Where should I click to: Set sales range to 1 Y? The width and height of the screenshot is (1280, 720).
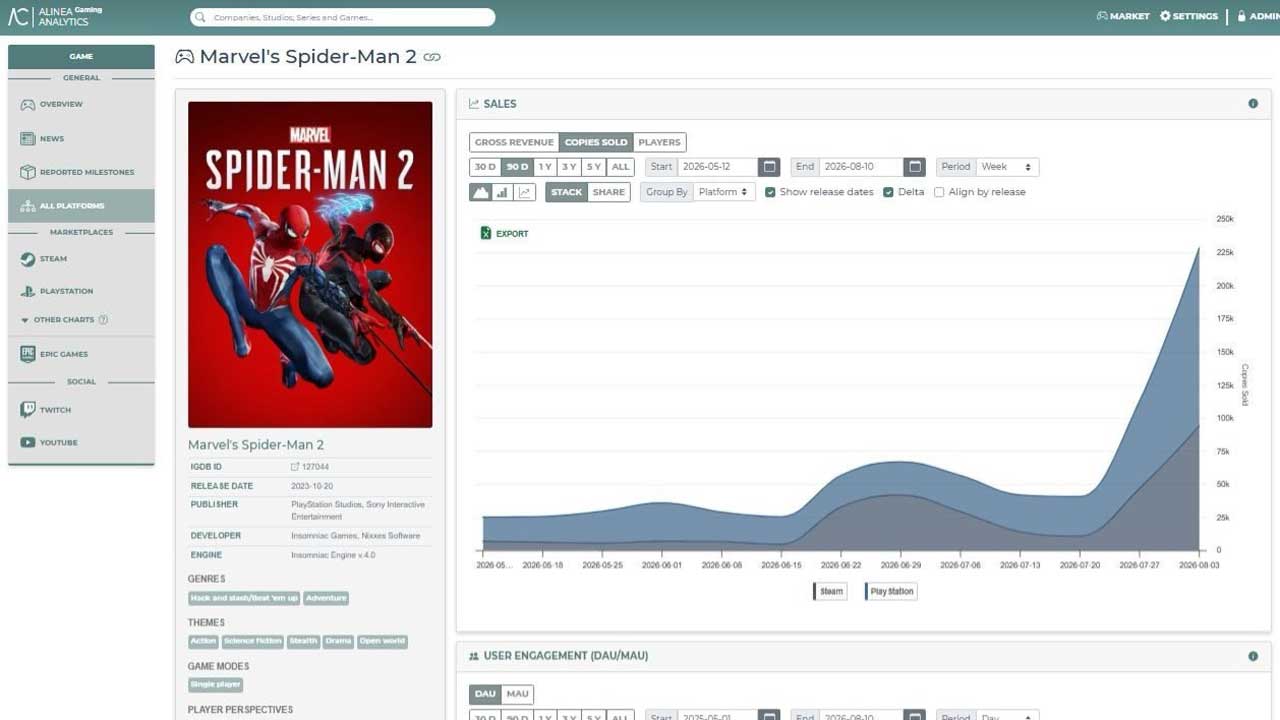545,167
